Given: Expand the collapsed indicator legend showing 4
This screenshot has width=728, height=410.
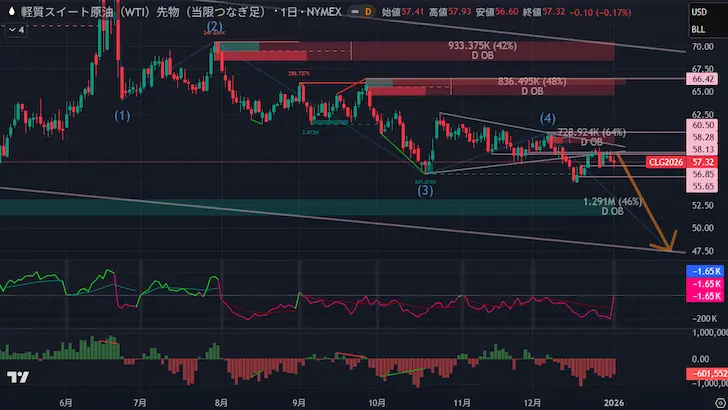Looking at the screenshot, I should pos(16,30).
